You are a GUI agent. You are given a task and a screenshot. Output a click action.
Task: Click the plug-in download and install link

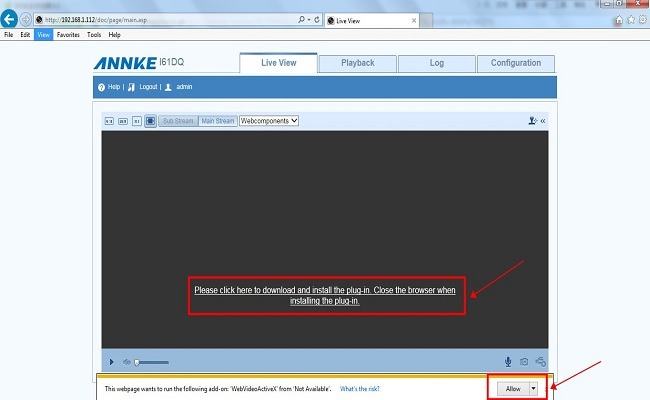click(324, 295)
